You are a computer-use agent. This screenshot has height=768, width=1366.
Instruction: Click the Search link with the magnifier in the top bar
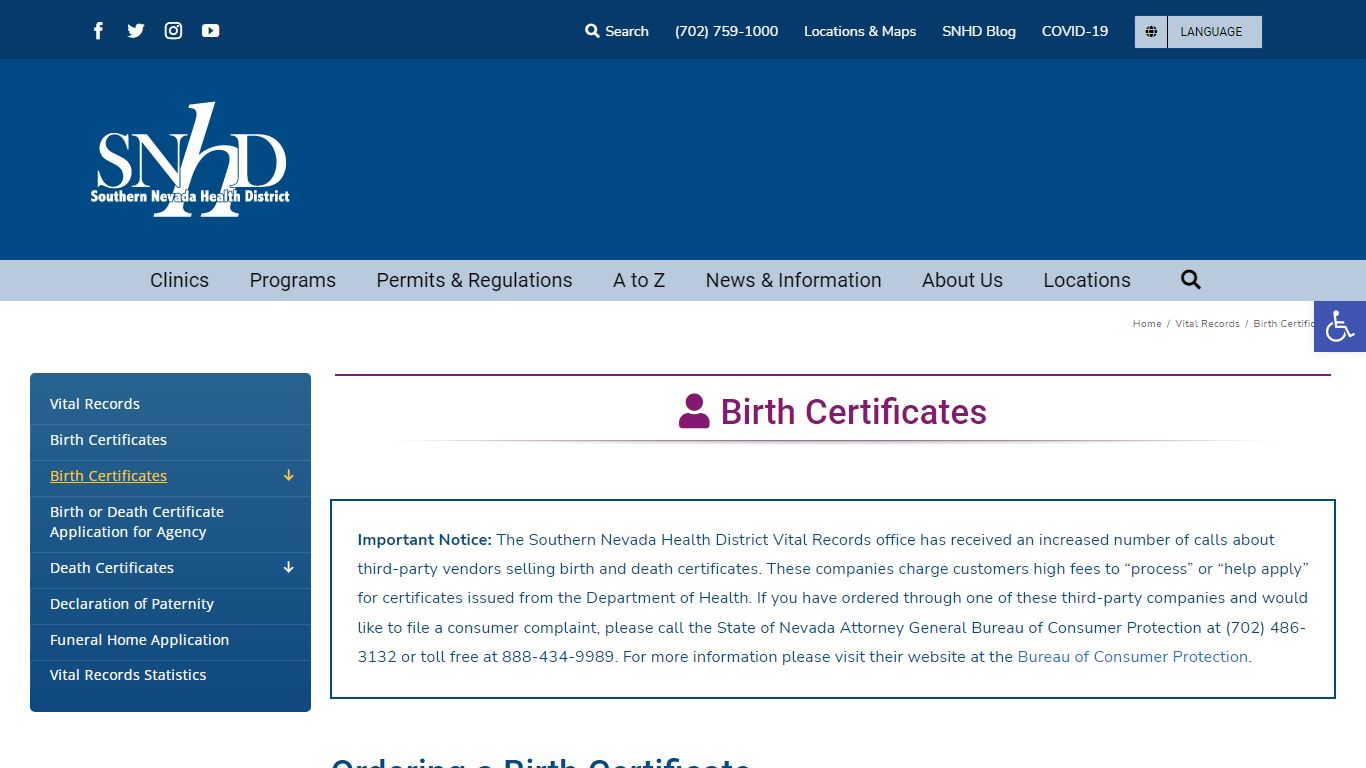617,31
